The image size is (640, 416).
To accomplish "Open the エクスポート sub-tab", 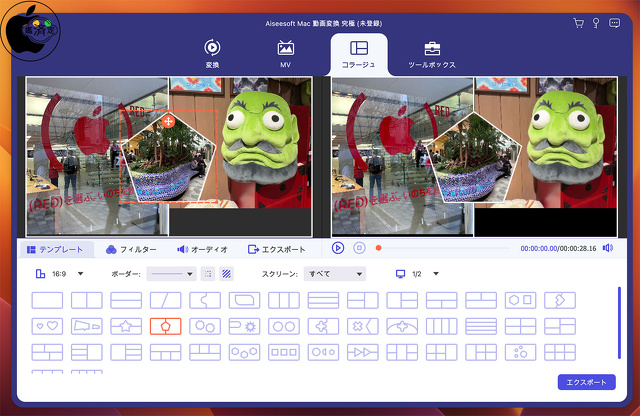I will [x=277, y=249].
